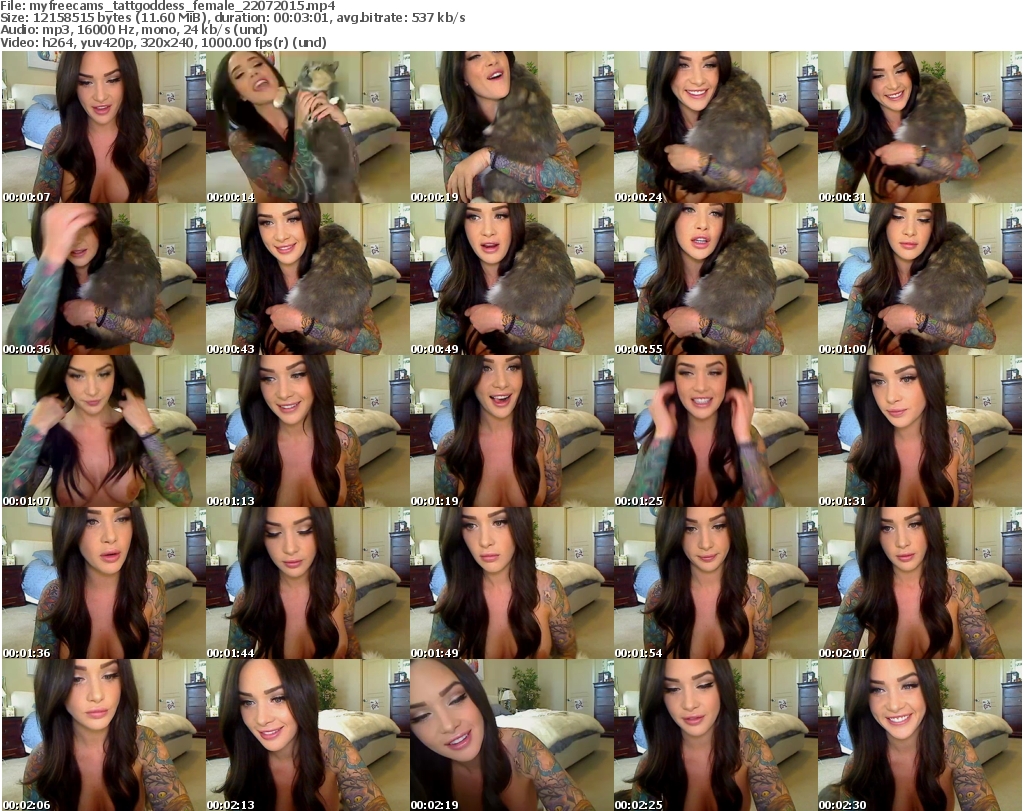Choose the 00:01:00 thumbnail
This screenshot has width=1024, height=811.
pos(920,279)
